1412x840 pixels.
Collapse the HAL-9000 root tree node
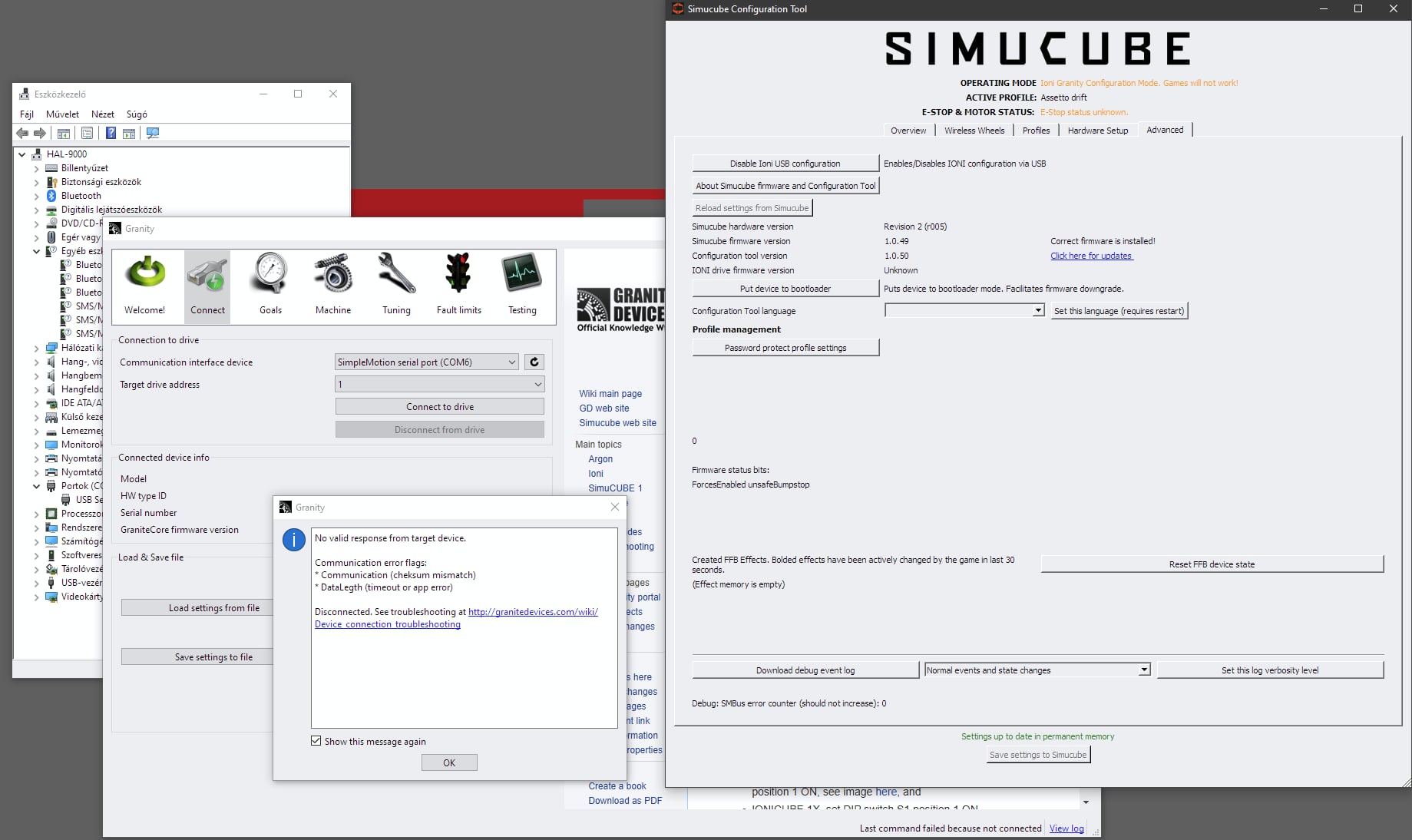pos(22,154)
